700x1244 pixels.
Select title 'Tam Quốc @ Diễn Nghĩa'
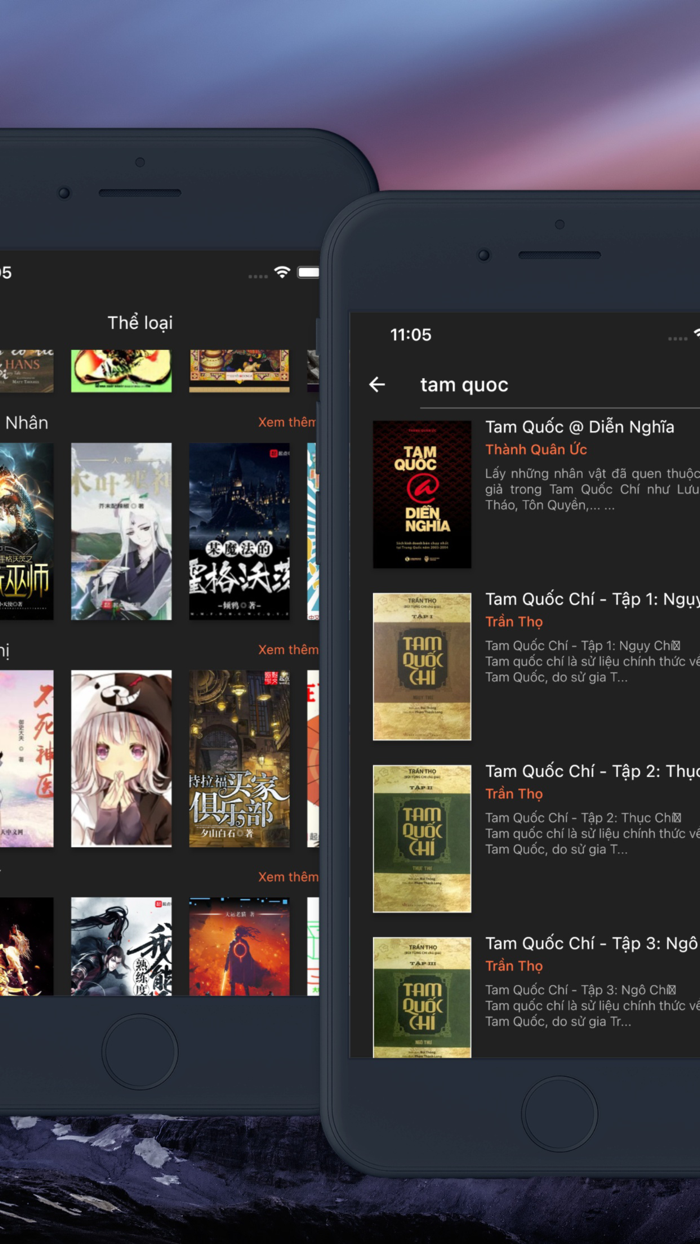point(580,427)
